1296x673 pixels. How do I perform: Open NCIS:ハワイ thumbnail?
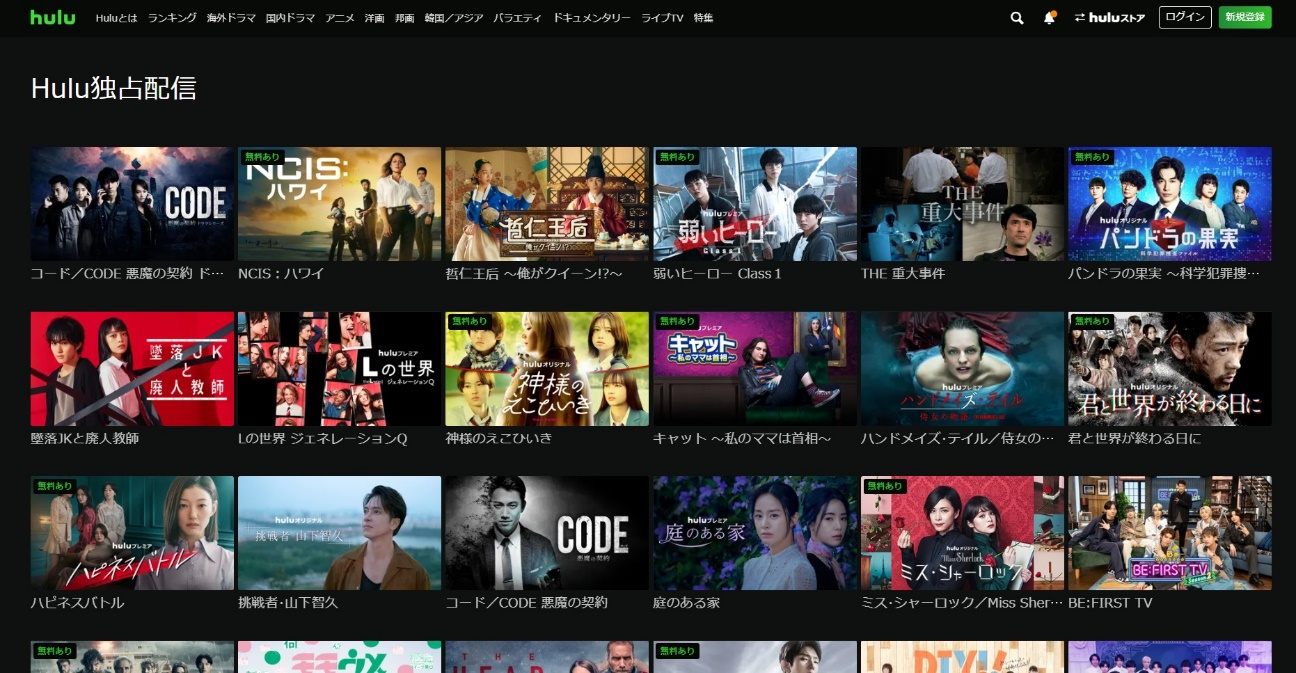(339, 204)
